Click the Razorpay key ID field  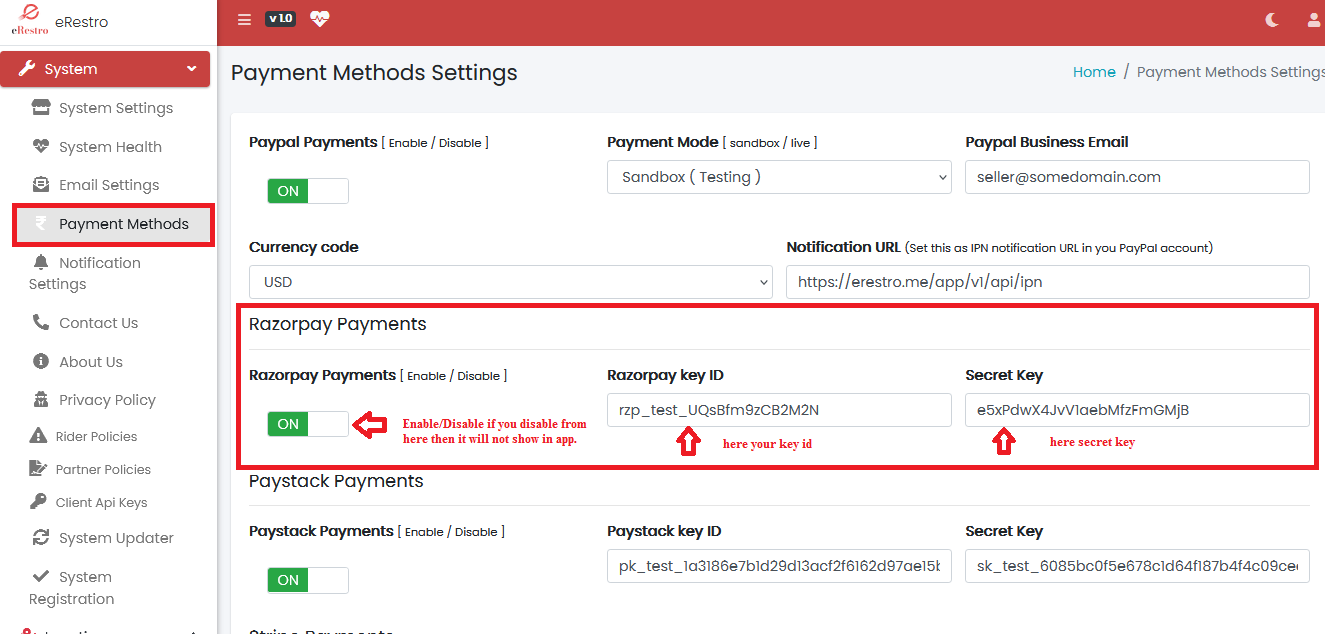(778, 410)
